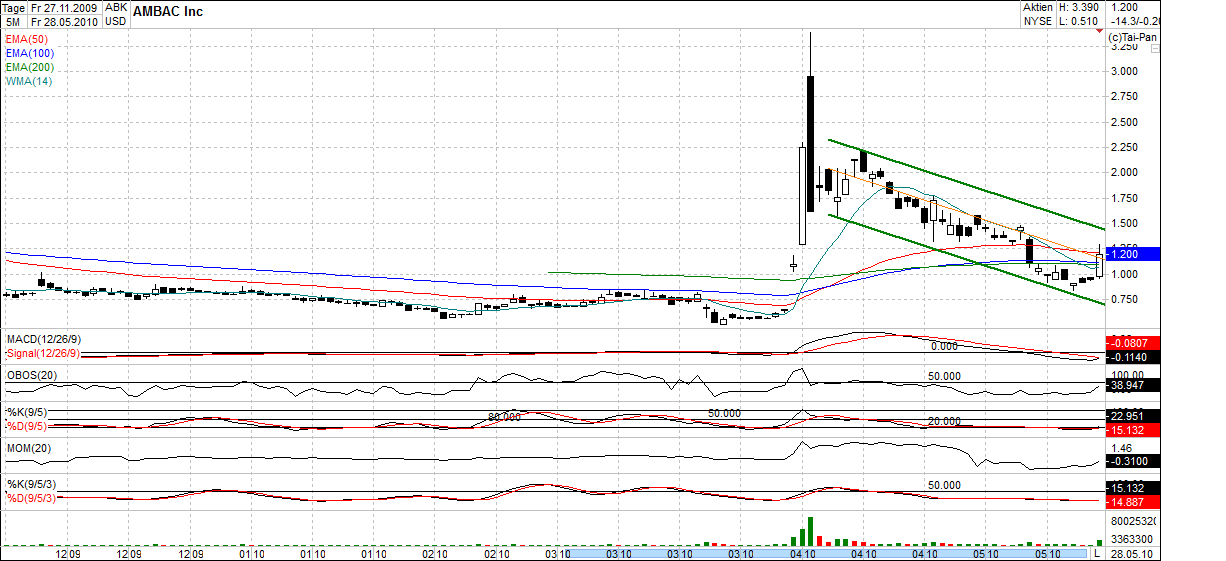Click the change value '-14.3/-0.20'
The height and width of the screenshot is (561, 1226).
[x=1134, y=21]
